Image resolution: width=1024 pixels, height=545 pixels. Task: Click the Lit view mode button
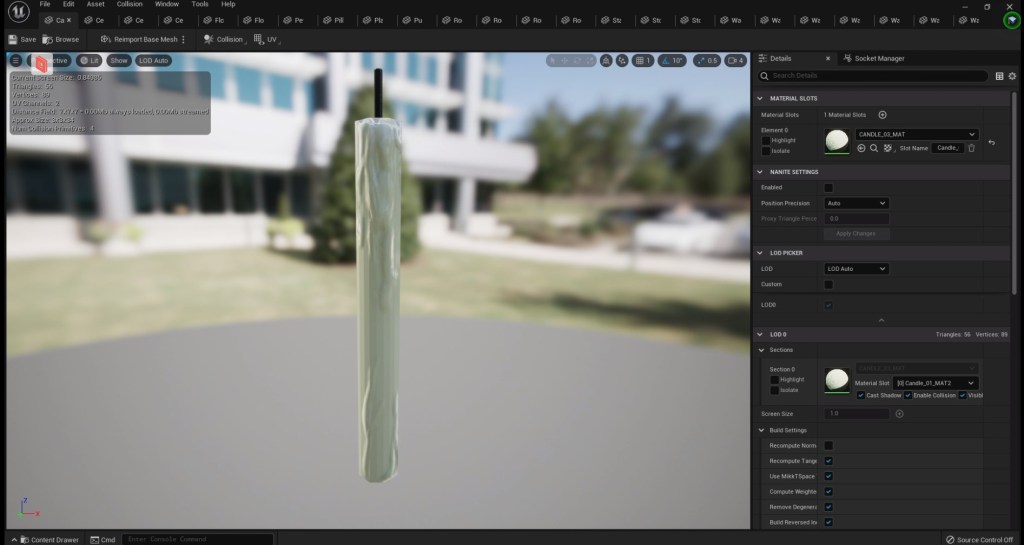[89, 60]
